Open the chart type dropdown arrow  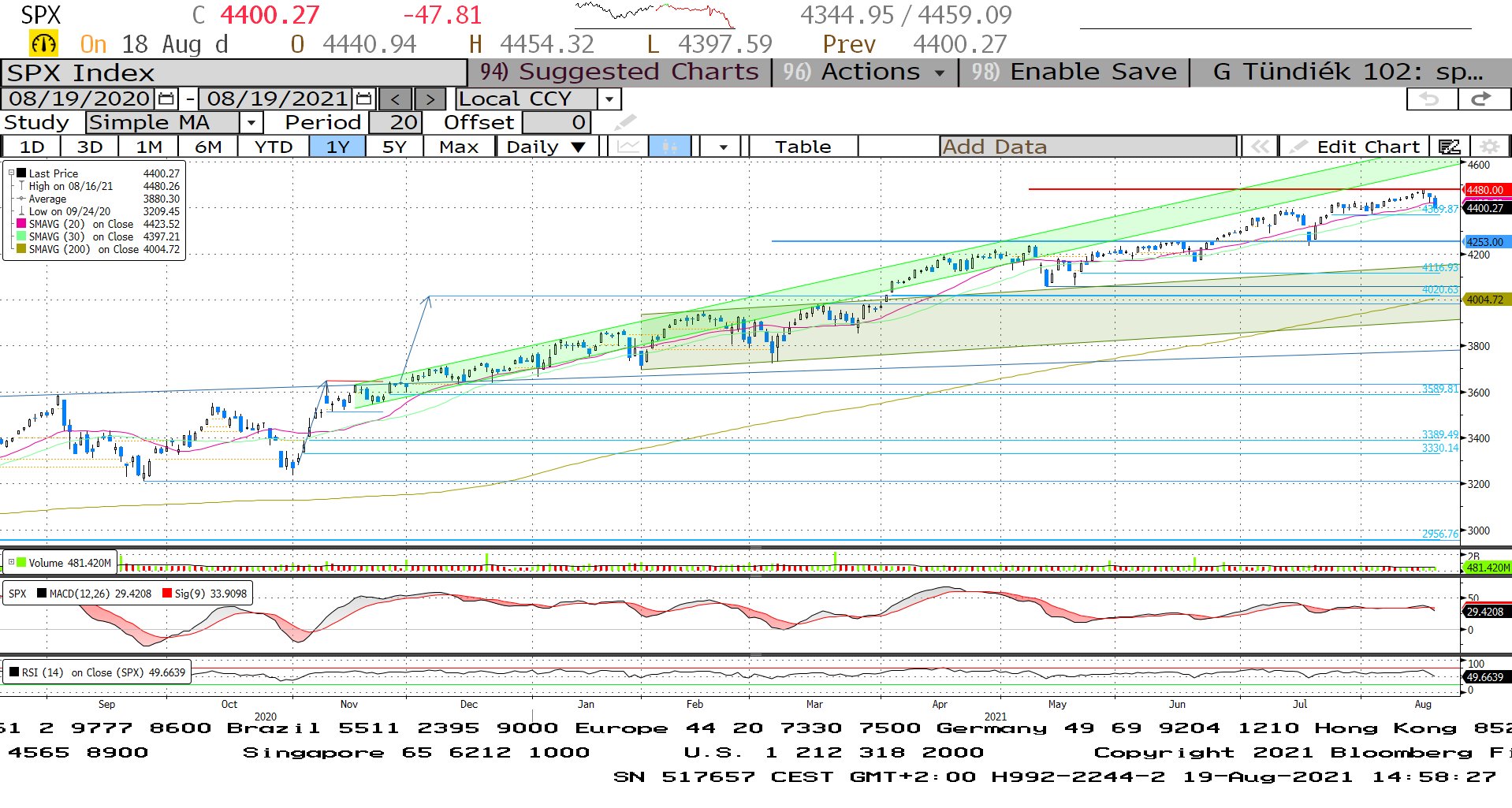pyautogui.click(x=722, y=147)
